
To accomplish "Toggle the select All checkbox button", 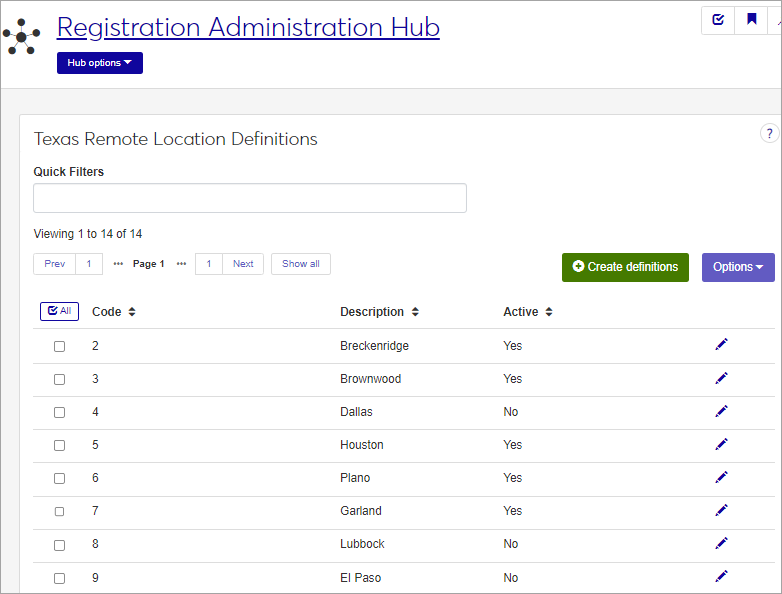I will click(59, 312).
